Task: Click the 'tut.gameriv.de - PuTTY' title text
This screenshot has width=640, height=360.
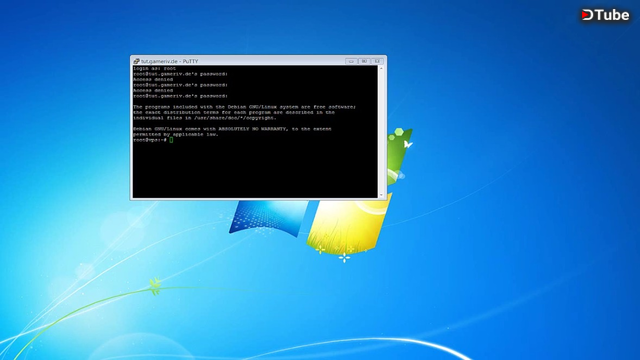Action: (x=170, y=61)
